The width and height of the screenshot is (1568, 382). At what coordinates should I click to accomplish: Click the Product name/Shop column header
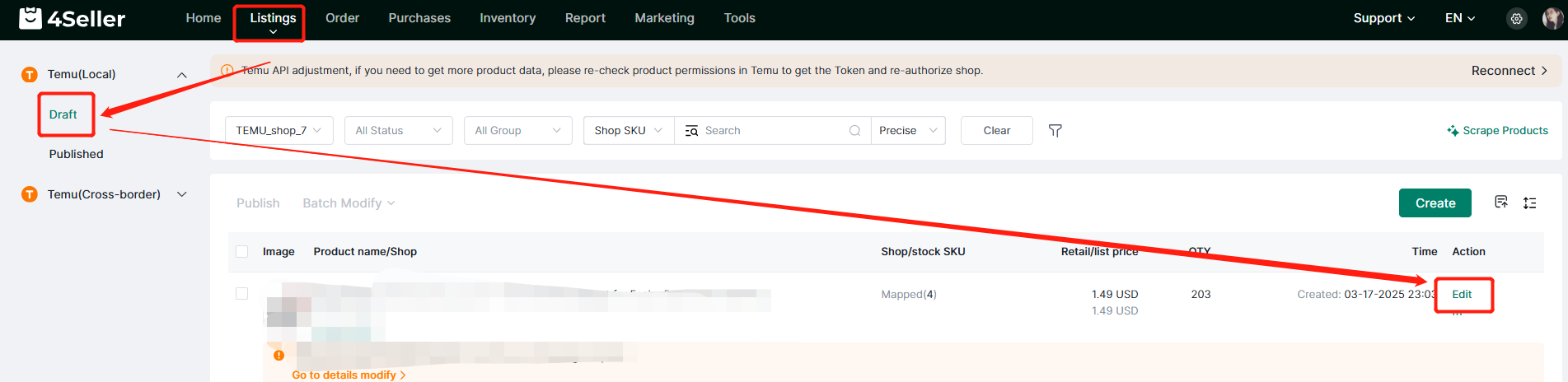365,251
